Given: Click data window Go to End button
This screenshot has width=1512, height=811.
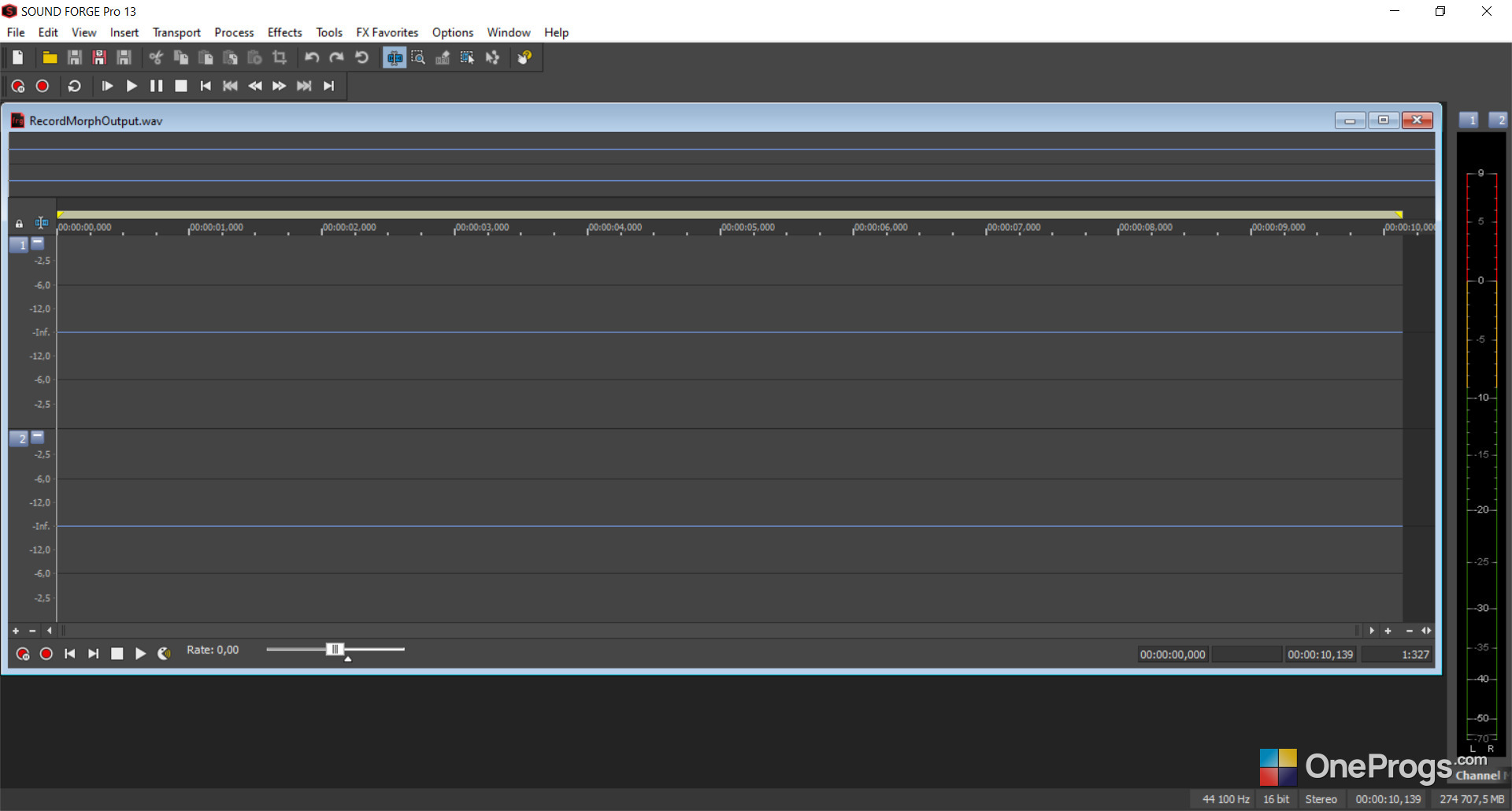Looking at the screenshot, I should [x=93, y=654].
